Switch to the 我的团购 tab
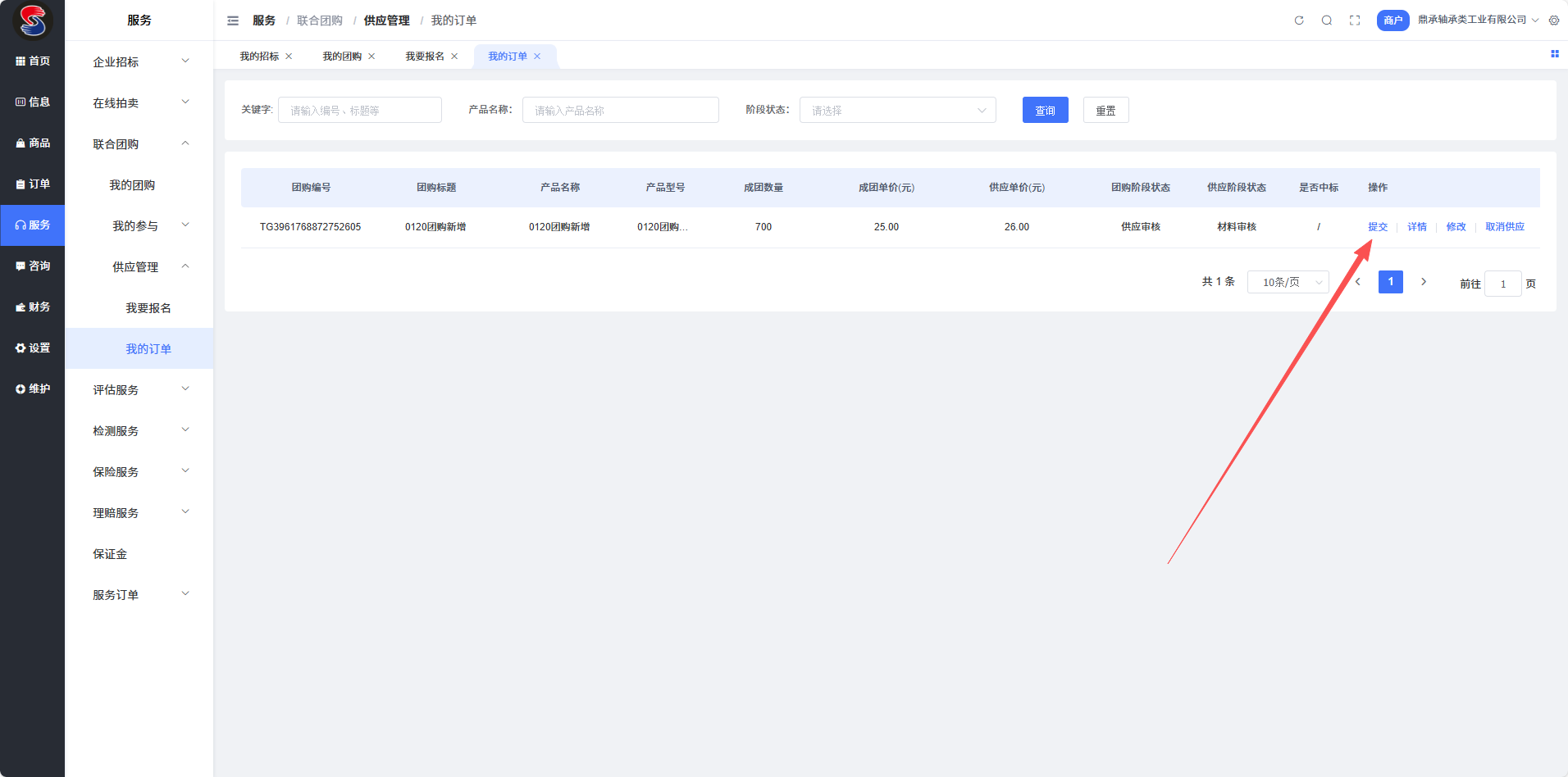 click(341, 57)
